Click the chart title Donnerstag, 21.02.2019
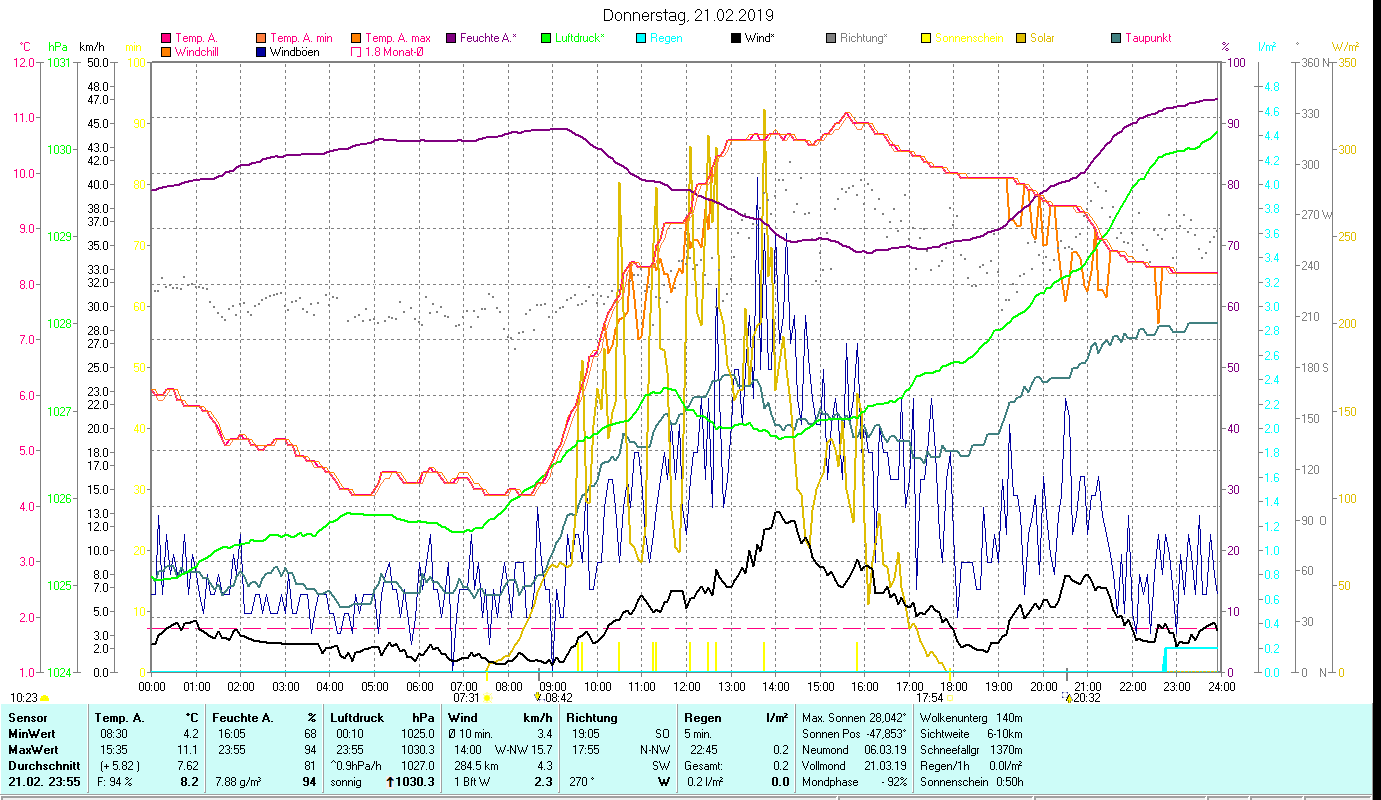The image size is (1381, 800). pos(689,15)
